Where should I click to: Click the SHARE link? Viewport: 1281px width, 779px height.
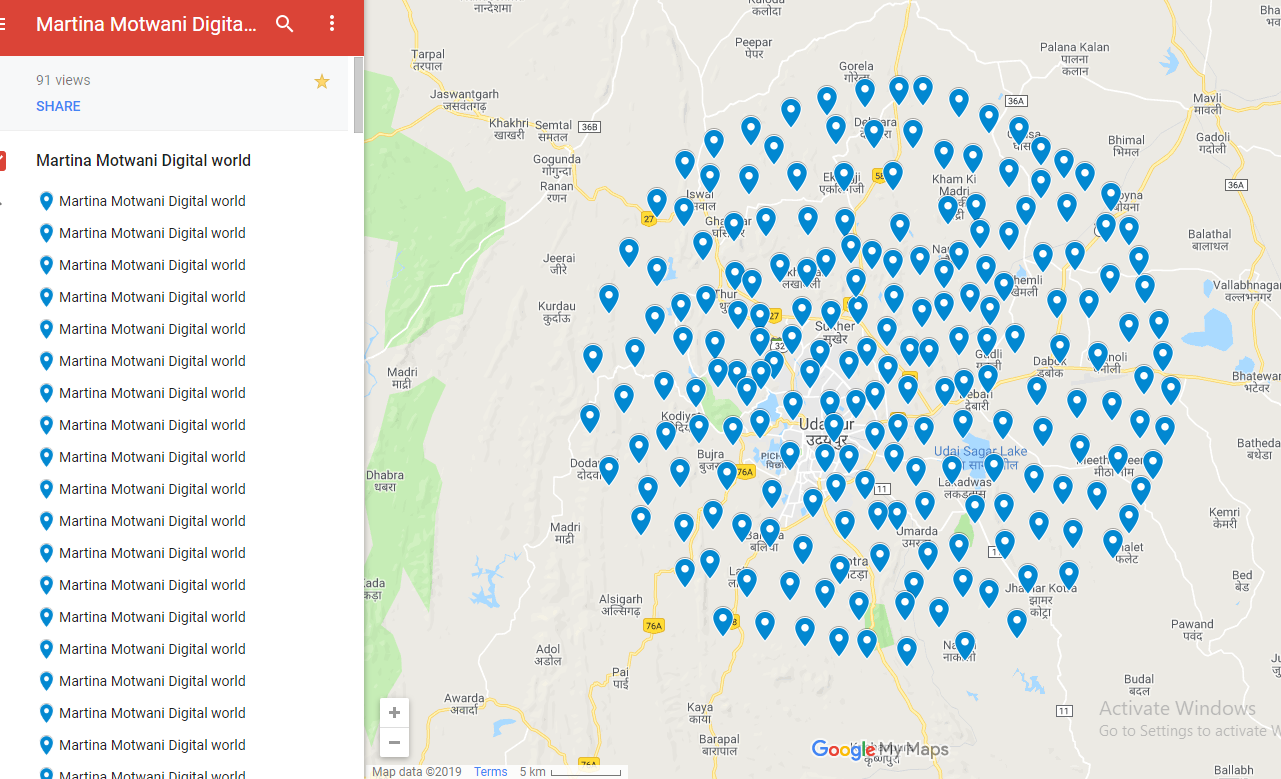pos(57,105)
